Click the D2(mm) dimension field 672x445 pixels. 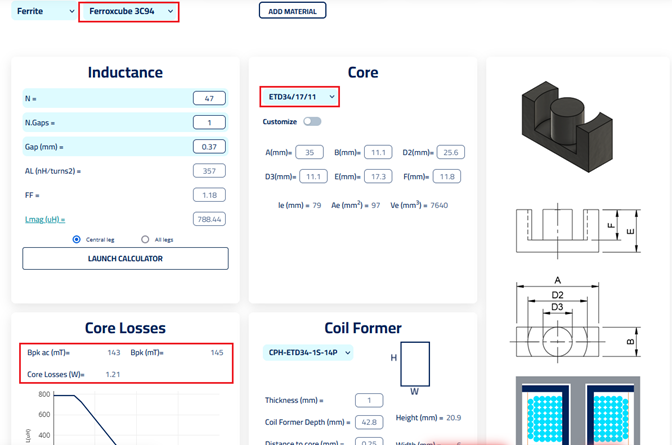451,152
